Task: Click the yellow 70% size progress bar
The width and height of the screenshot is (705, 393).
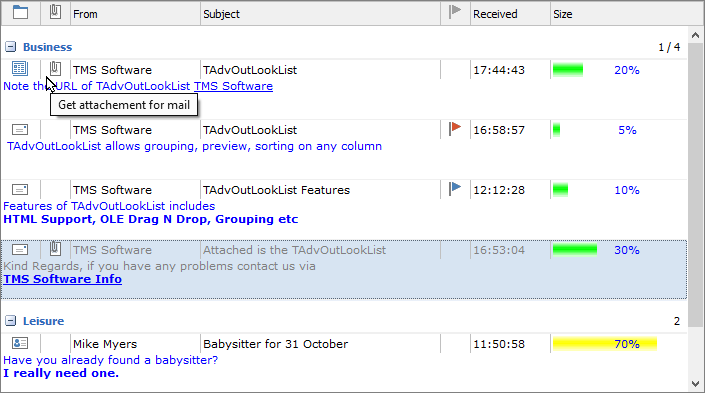Action: coord(605,344)
